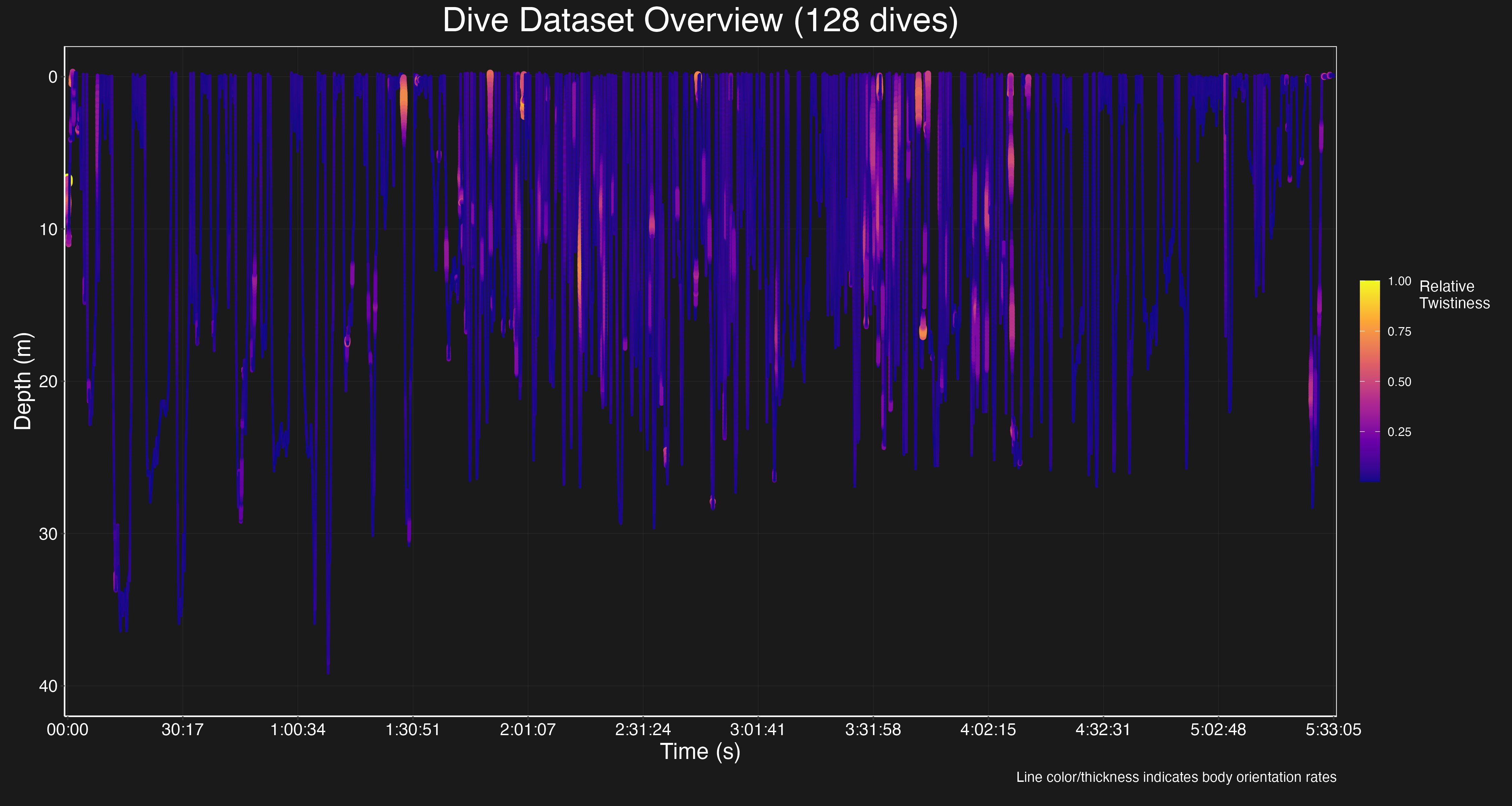
Task: Click the legend value '0.50'
Action: pos(1399,382)
